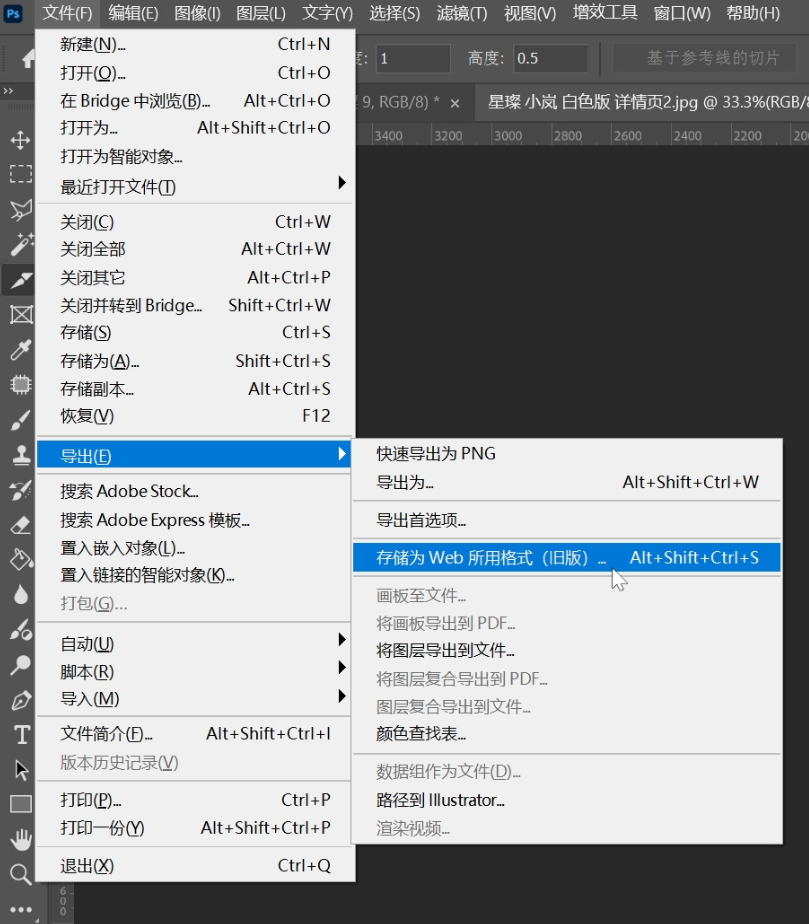Screen dimensions: 809x924
Task: Click the 基于参考线的切片 button
Action: 712,58
